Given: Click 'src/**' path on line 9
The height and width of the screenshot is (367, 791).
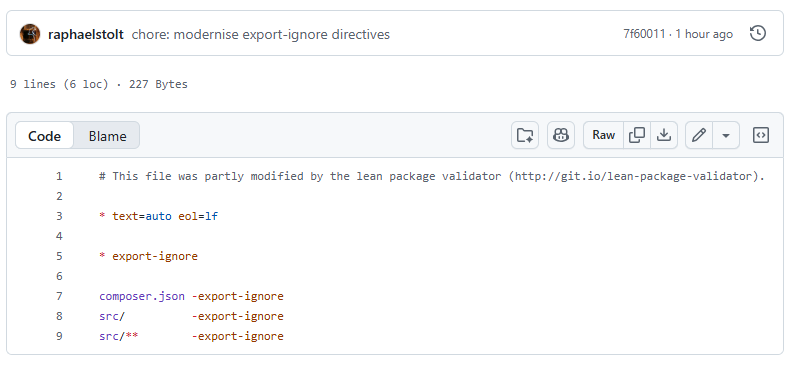Looking at the screenshot, I should [x=119, y=336].
